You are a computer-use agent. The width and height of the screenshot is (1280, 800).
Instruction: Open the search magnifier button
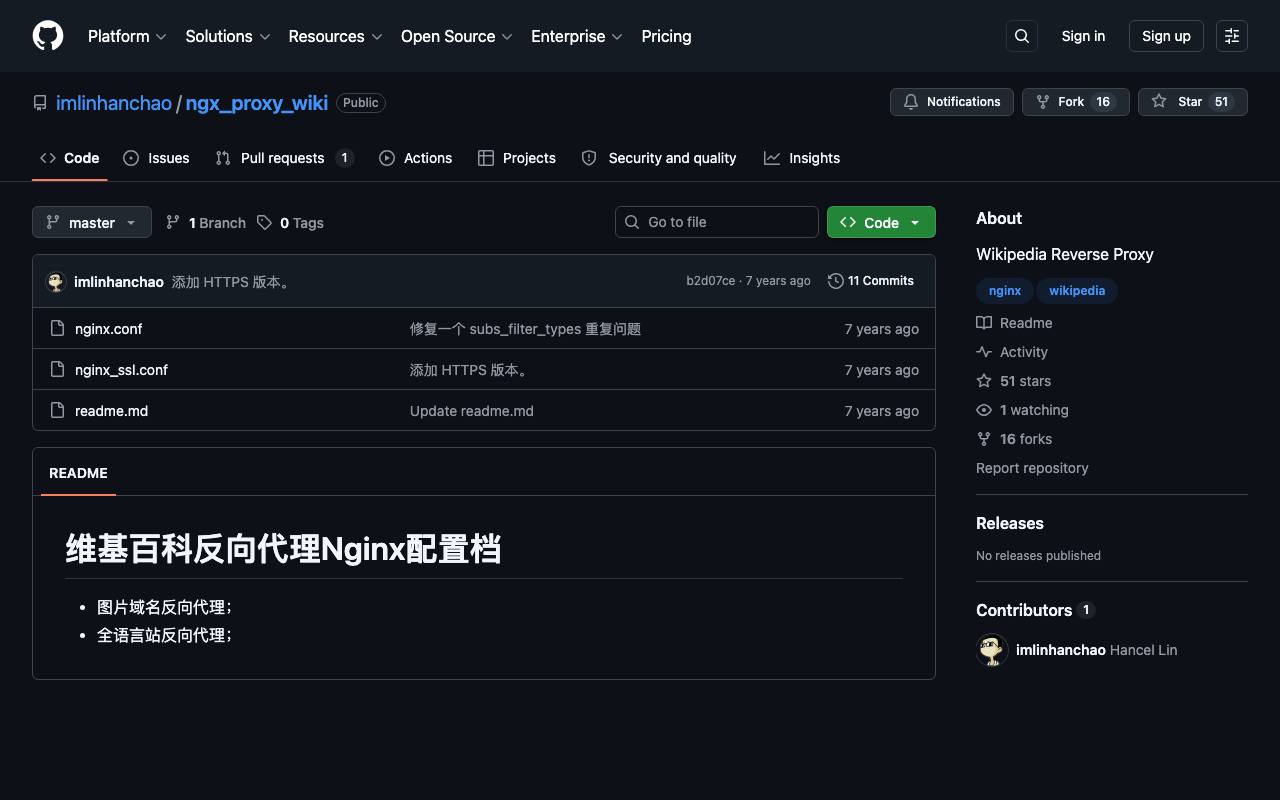click(x=1022, y=36)
